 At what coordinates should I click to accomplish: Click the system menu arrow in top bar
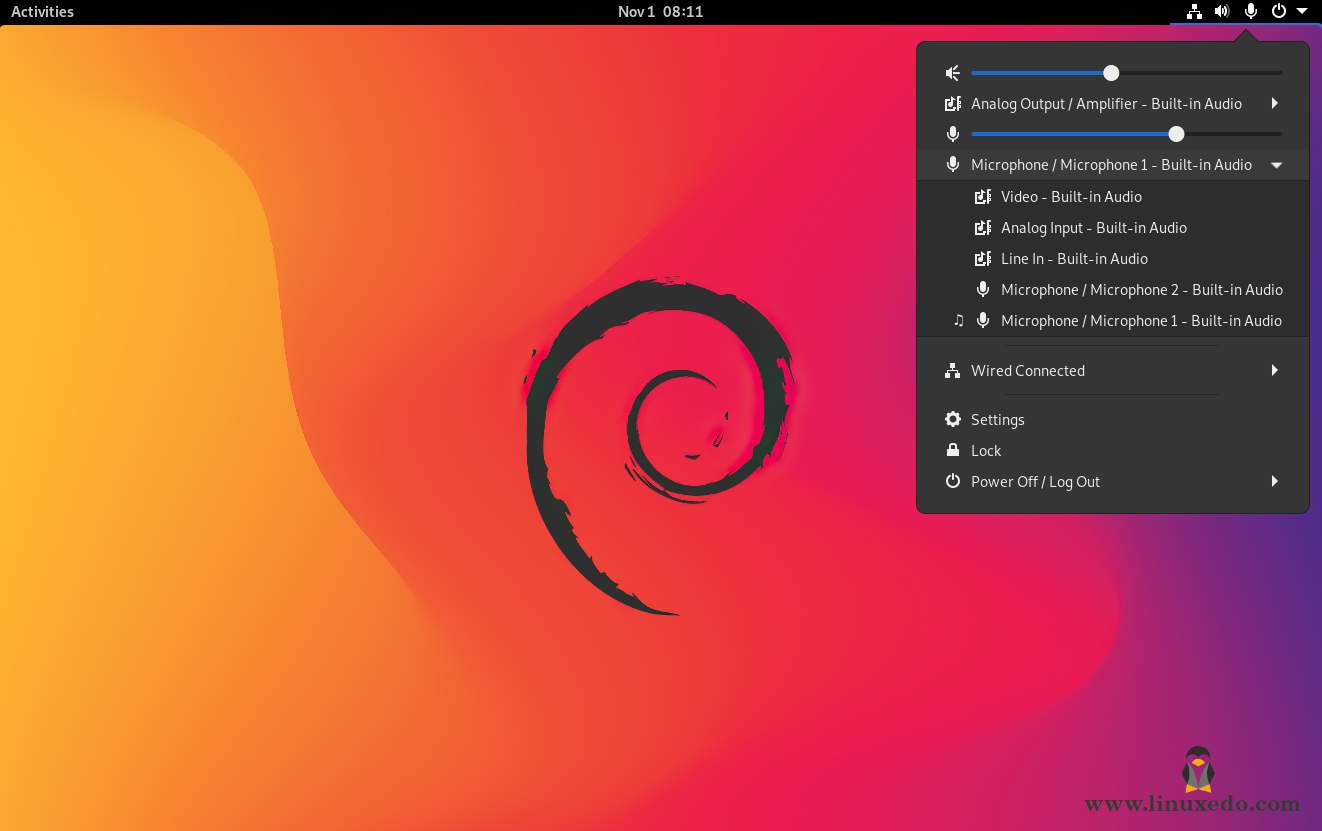pyautogui.click(x=1302, y=11)
